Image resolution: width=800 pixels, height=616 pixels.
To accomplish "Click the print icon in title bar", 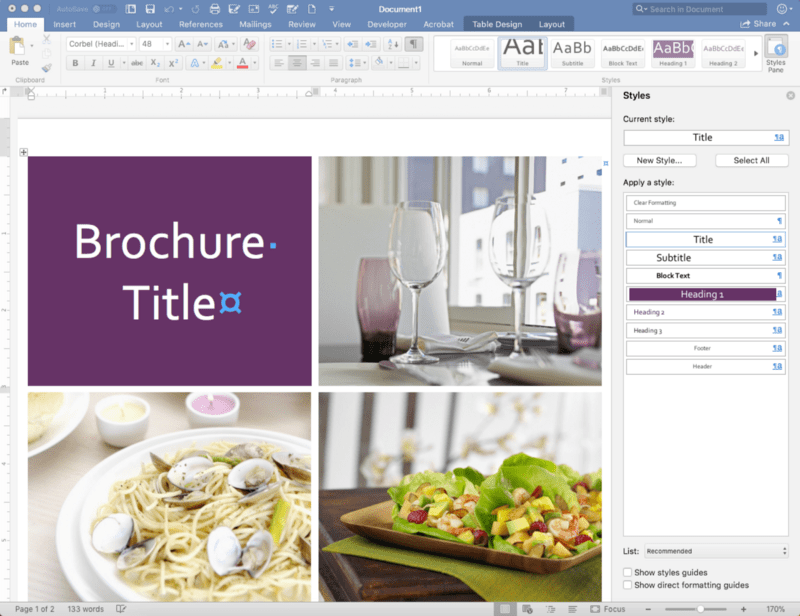I will click(214, 9).
